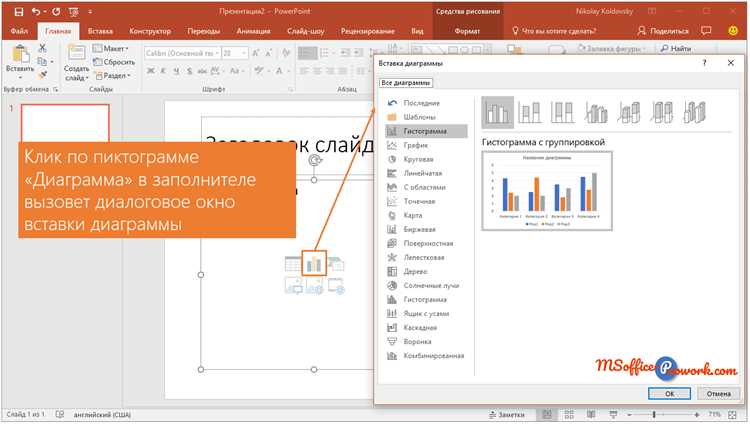
Task: Switch to the Анимация ribbon tab
Action: coord(254,31)
